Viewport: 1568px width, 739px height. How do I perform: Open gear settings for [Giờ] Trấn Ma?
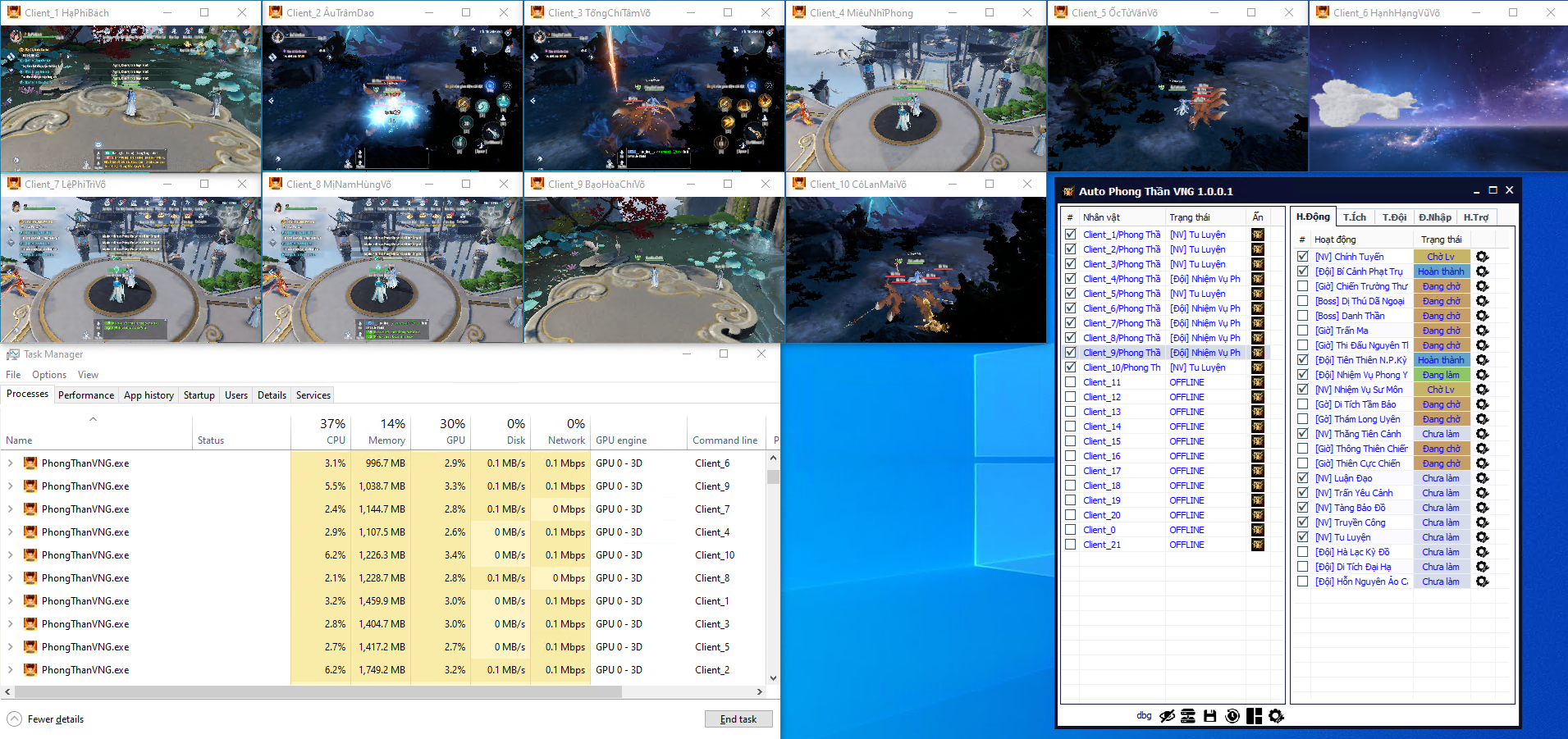tap(1482, 331)
